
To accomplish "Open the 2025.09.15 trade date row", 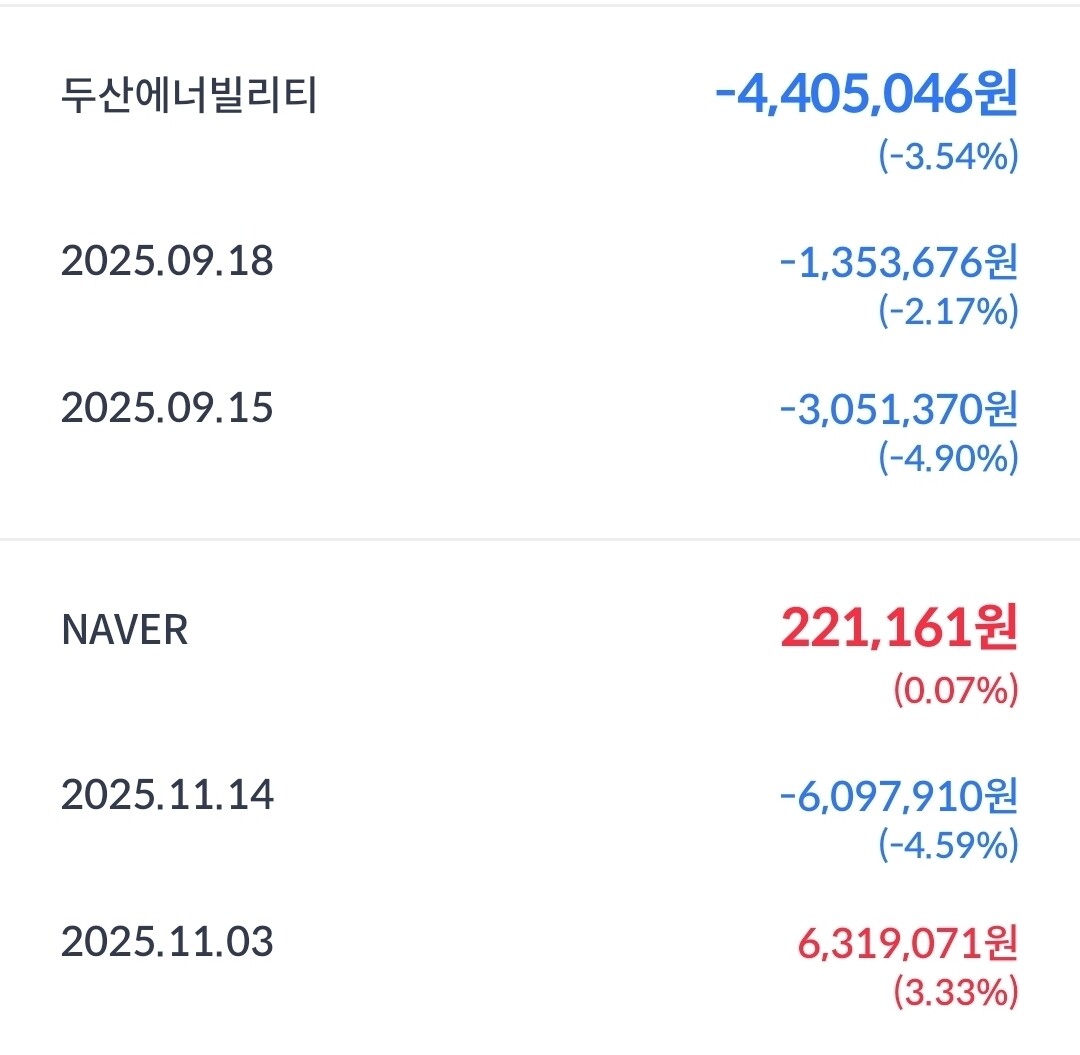I will click(x=167, y=408).
